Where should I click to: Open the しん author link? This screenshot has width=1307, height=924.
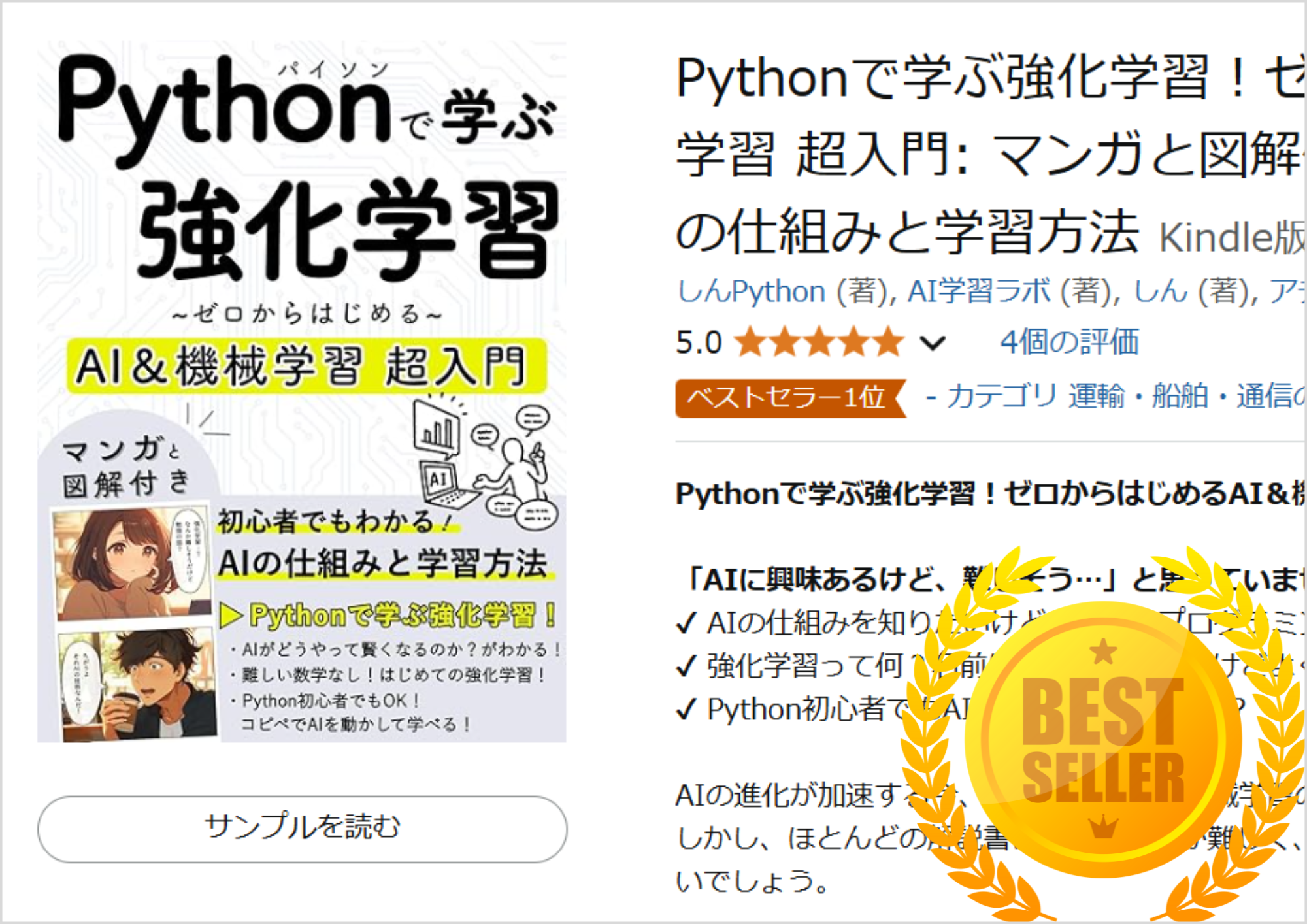coord(1160,291)
